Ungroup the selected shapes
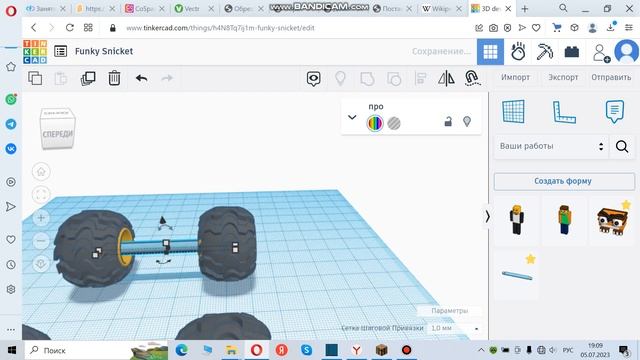Image resolution: width=640 pixels, height=360 pixels. point(394,78)
